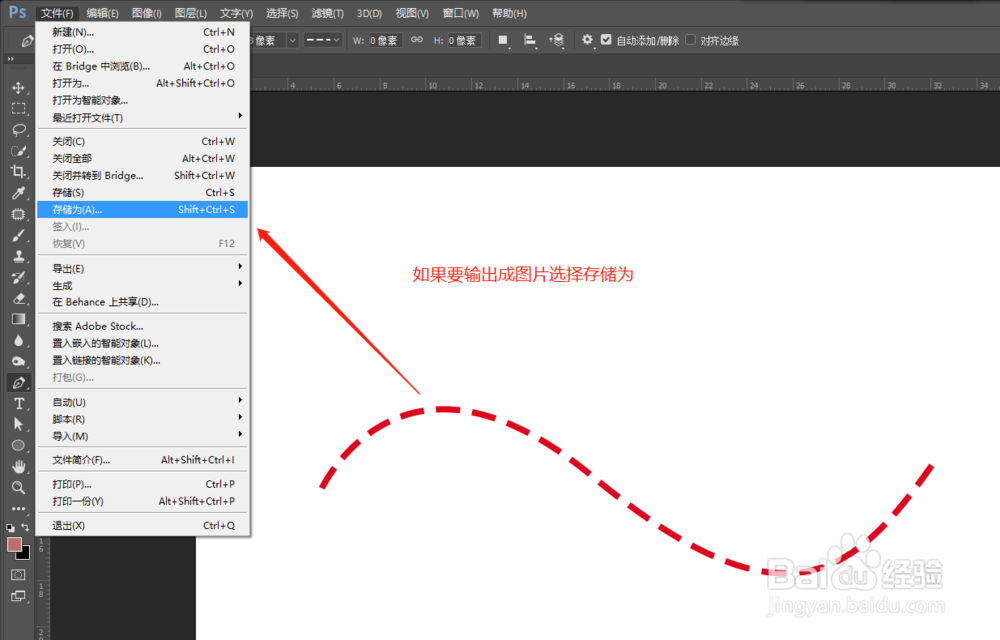The image size is (1000, 640).
Task: Choose 新建(N)... menu entry
Action: pyautogui.click(x=142, y=32)
